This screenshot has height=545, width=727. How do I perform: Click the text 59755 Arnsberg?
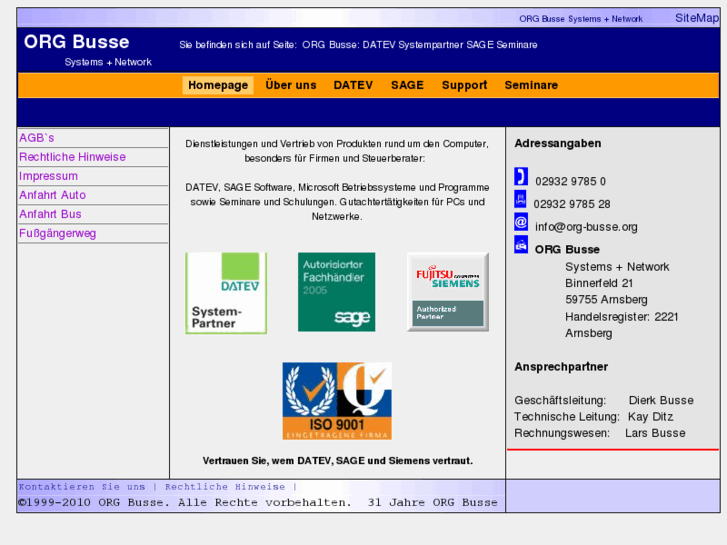(606, 300)
